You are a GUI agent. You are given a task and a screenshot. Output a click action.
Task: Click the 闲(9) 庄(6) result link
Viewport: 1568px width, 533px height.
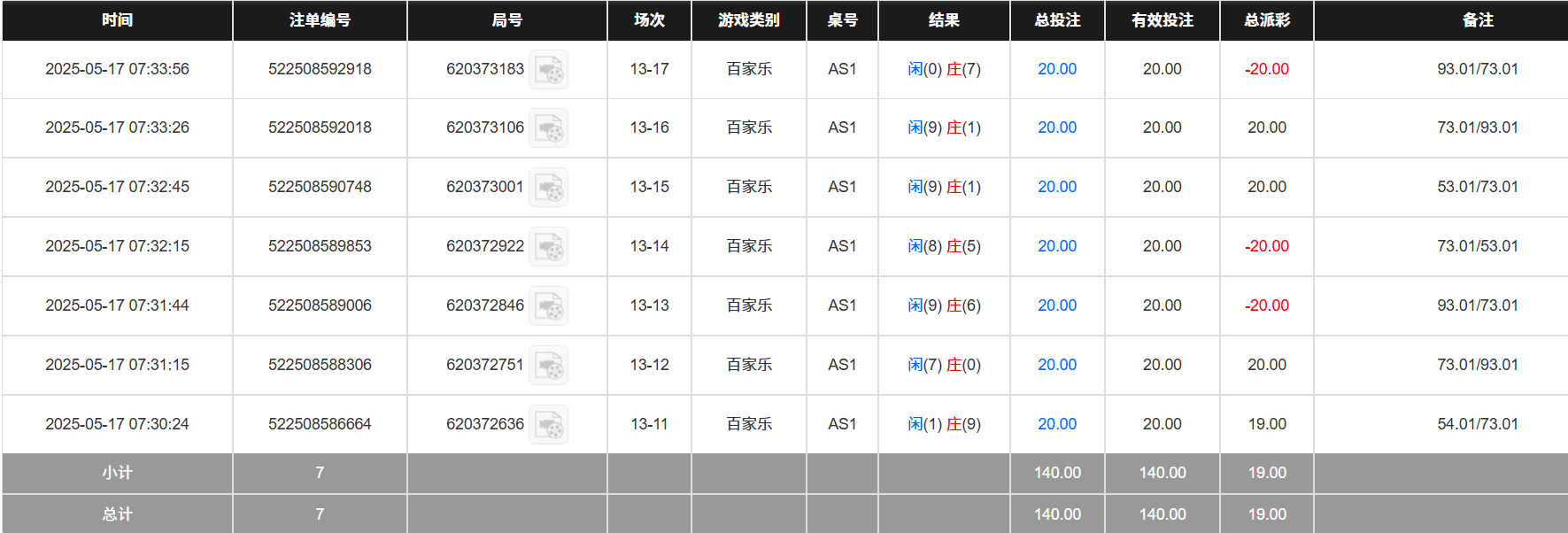pos(944,305)
